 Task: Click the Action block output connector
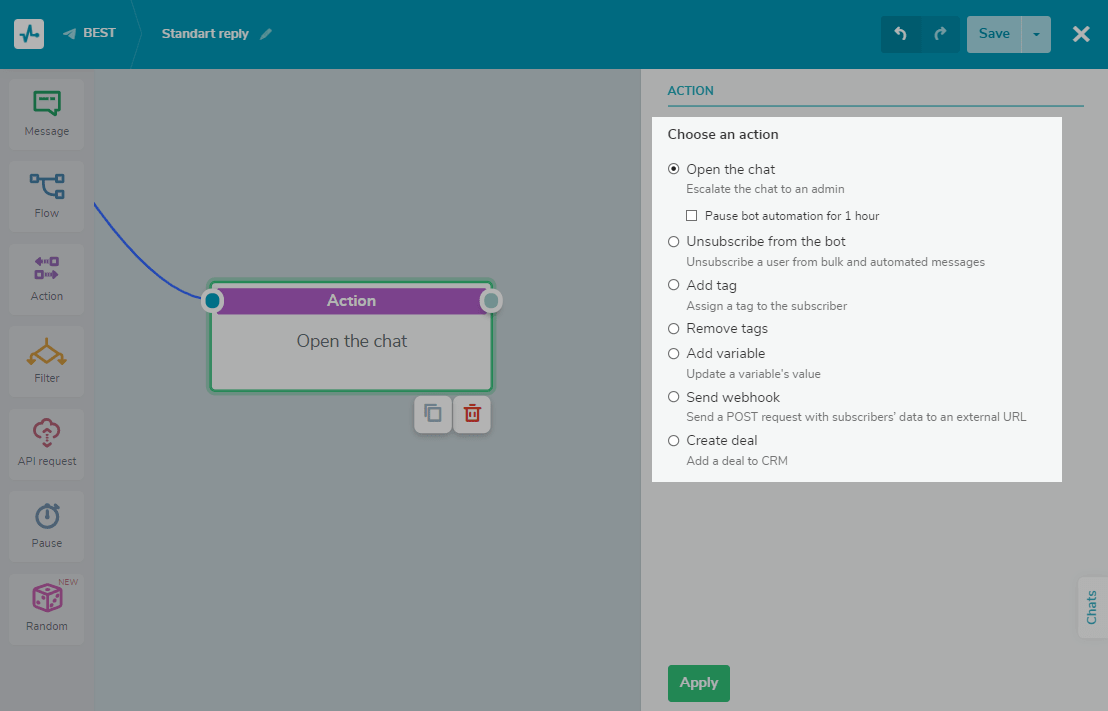490,301
